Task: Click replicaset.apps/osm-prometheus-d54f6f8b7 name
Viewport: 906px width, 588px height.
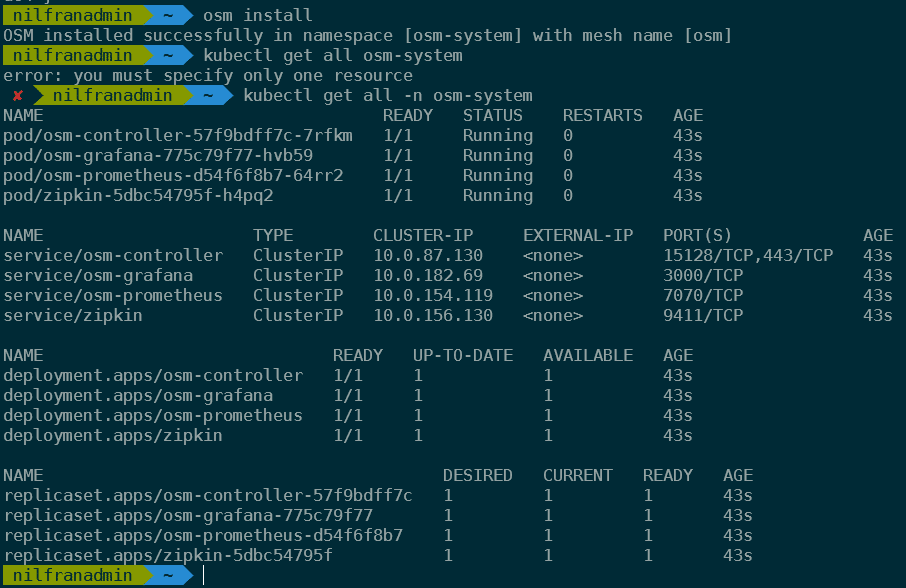Action: pos(203,535)
